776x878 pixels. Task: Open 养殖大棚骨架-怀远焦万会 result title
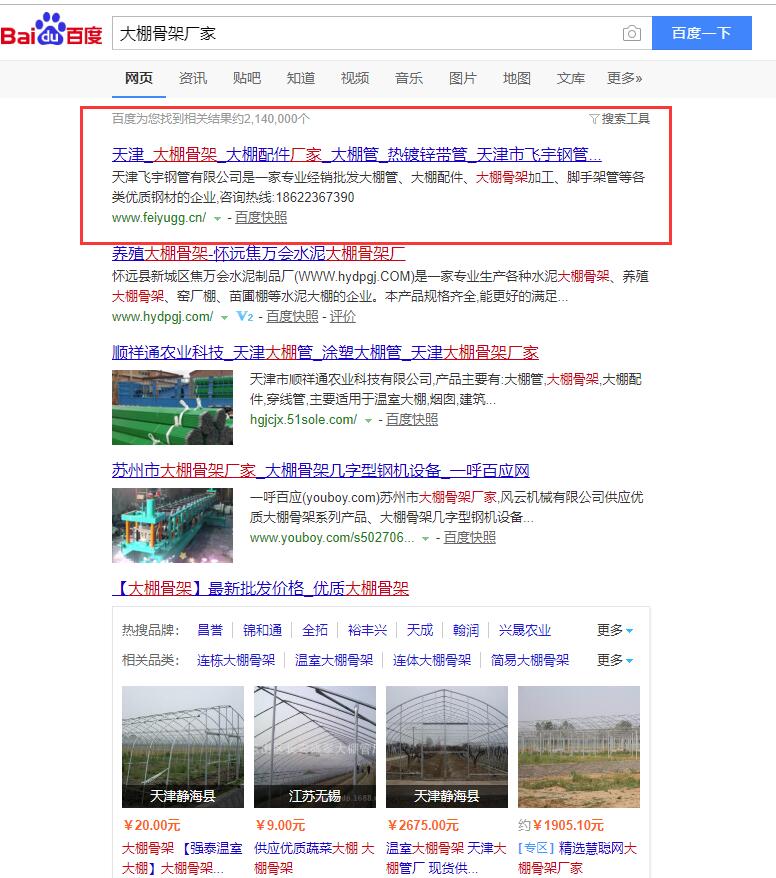(x=259, y=254)
